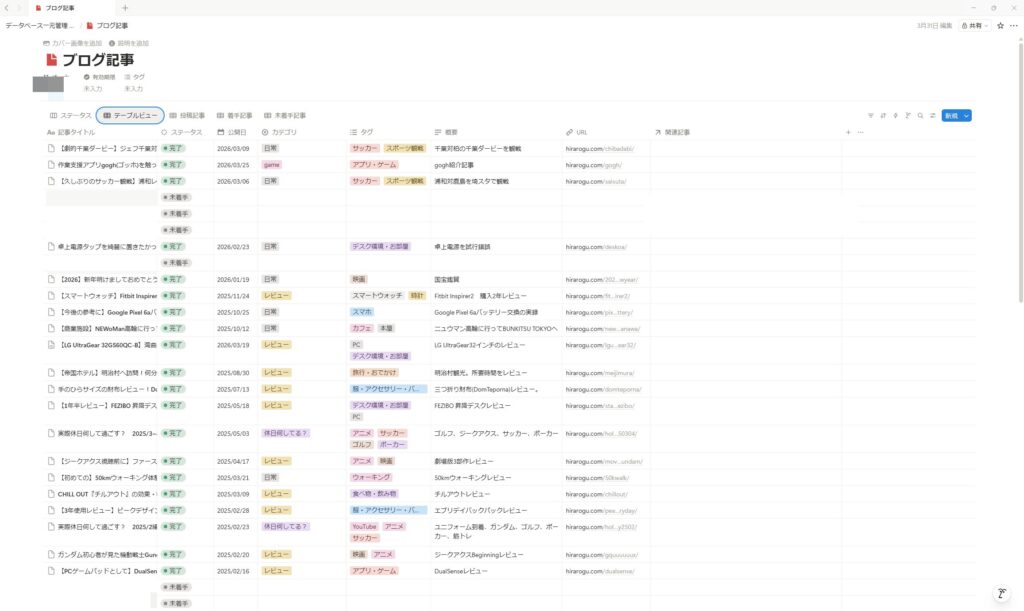Open page options three-dot menu
1024x611 pixels.
[x=1013, y=25]
